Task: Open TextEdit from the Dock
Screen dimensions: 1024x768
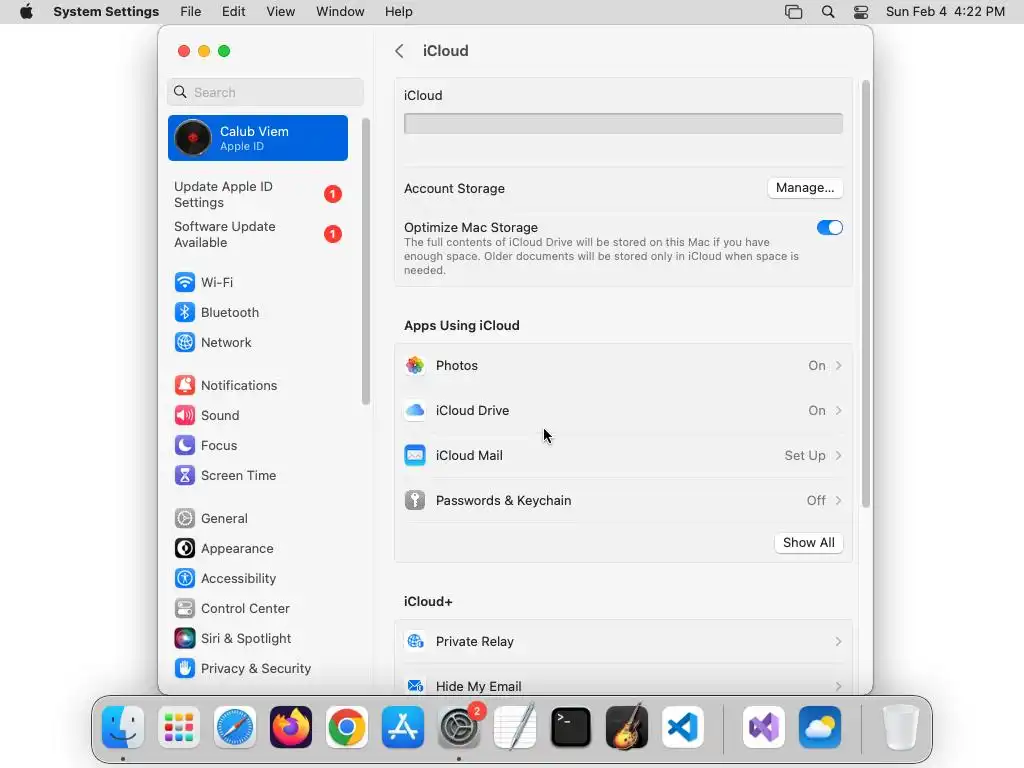Action: (x=515, y=728)
